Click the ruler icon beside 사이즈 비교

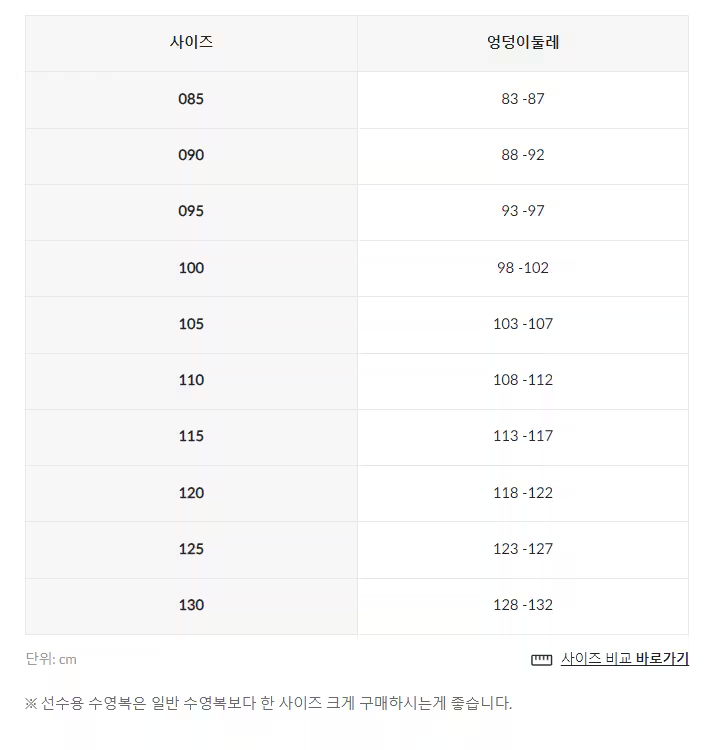click(541, 660)
